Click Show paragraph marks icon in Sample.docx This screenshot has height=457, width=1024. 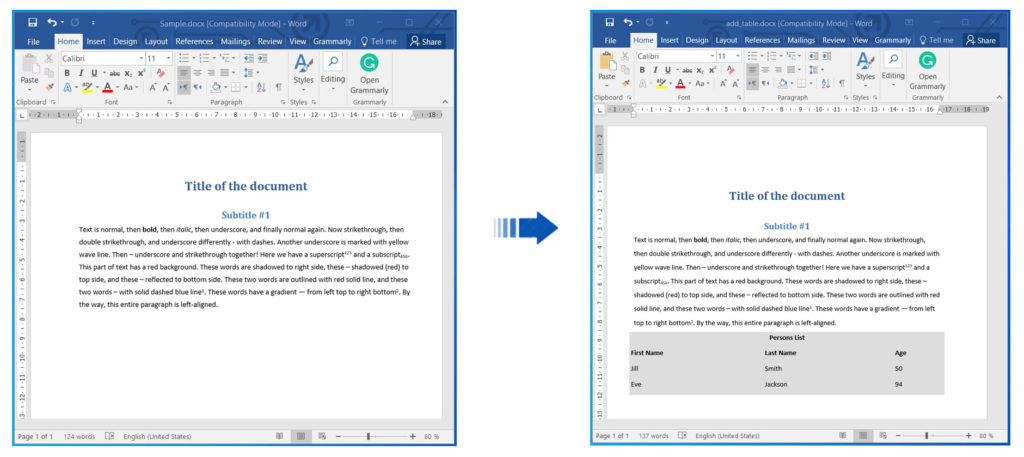(x=277, y=87)
